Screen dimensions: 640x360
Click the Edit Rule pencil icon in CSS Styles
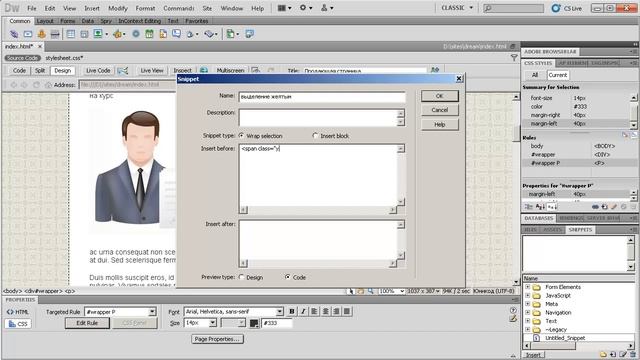[614, 207]
